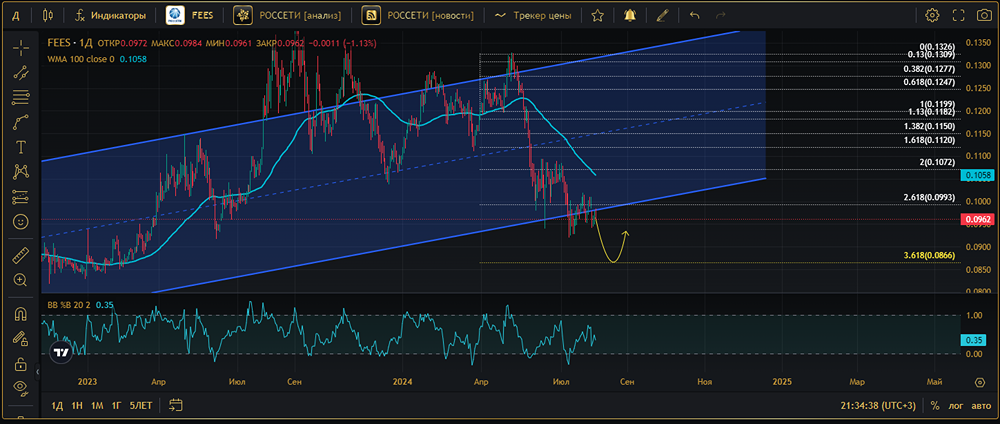The image size is (1000, 424).
Task: Take a chart snapshot with camera icon
Action: click(984, 15)
